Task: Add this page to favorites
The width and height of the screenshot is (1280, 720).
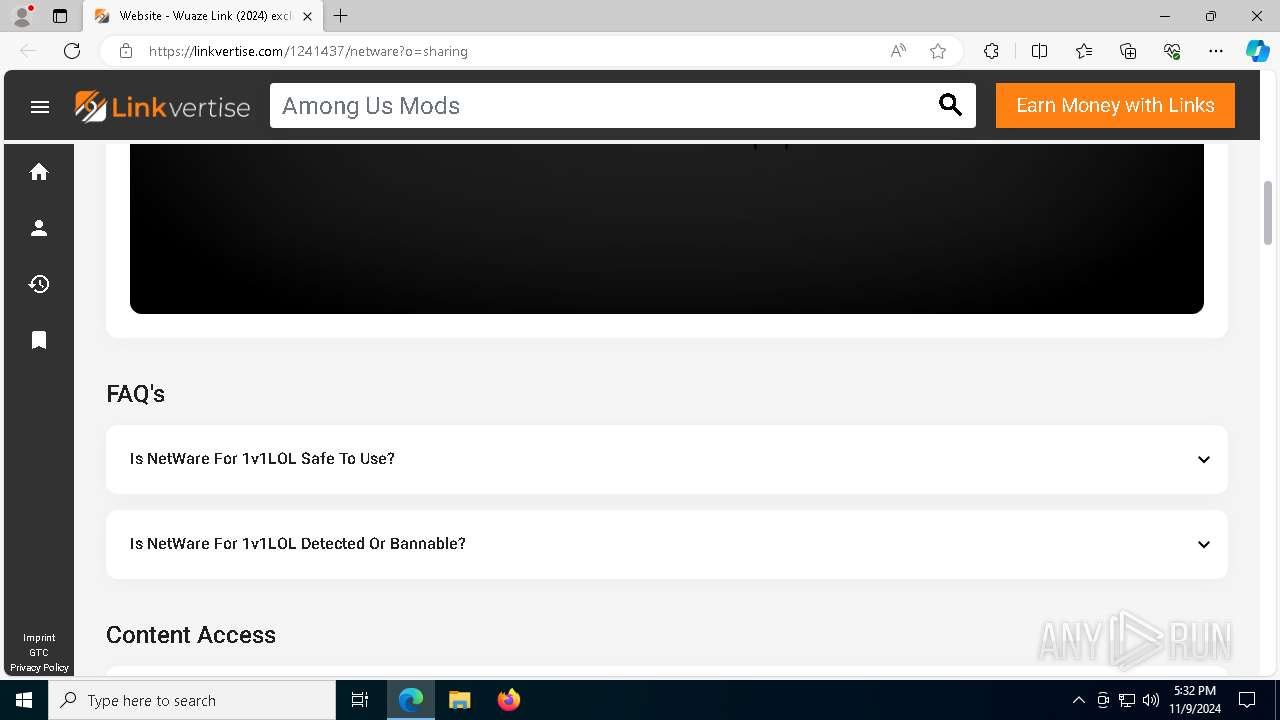Action: click(x=938, y=51)
